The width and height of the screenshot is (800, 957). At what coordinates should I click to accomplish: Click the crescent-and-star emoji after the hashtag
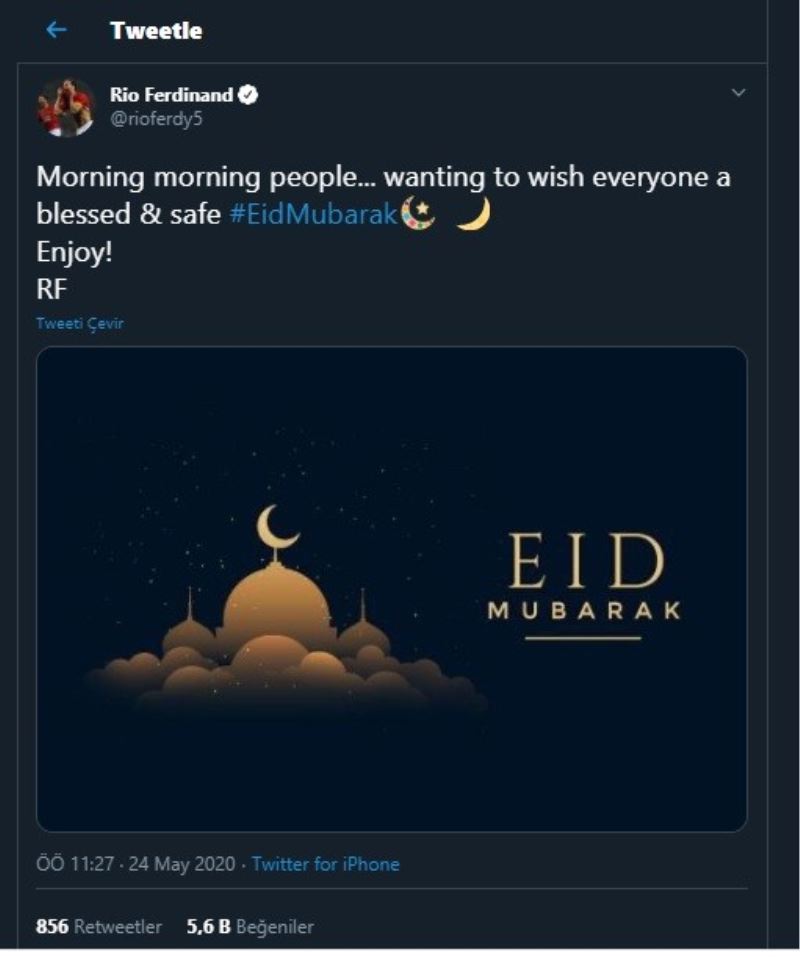(418, 215)
